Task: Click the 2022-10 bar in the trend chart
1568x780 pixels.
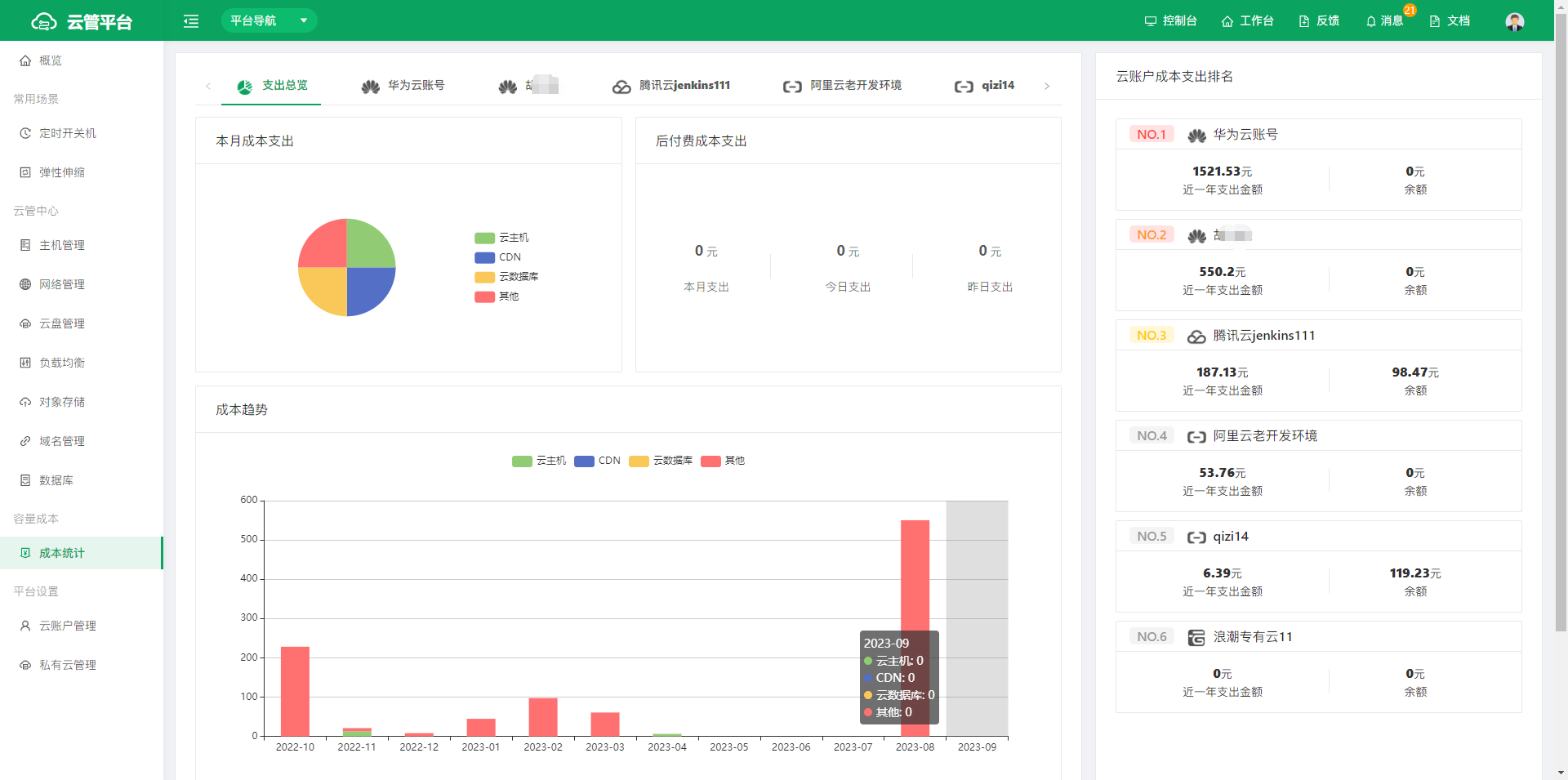Action: click(295, 691)
